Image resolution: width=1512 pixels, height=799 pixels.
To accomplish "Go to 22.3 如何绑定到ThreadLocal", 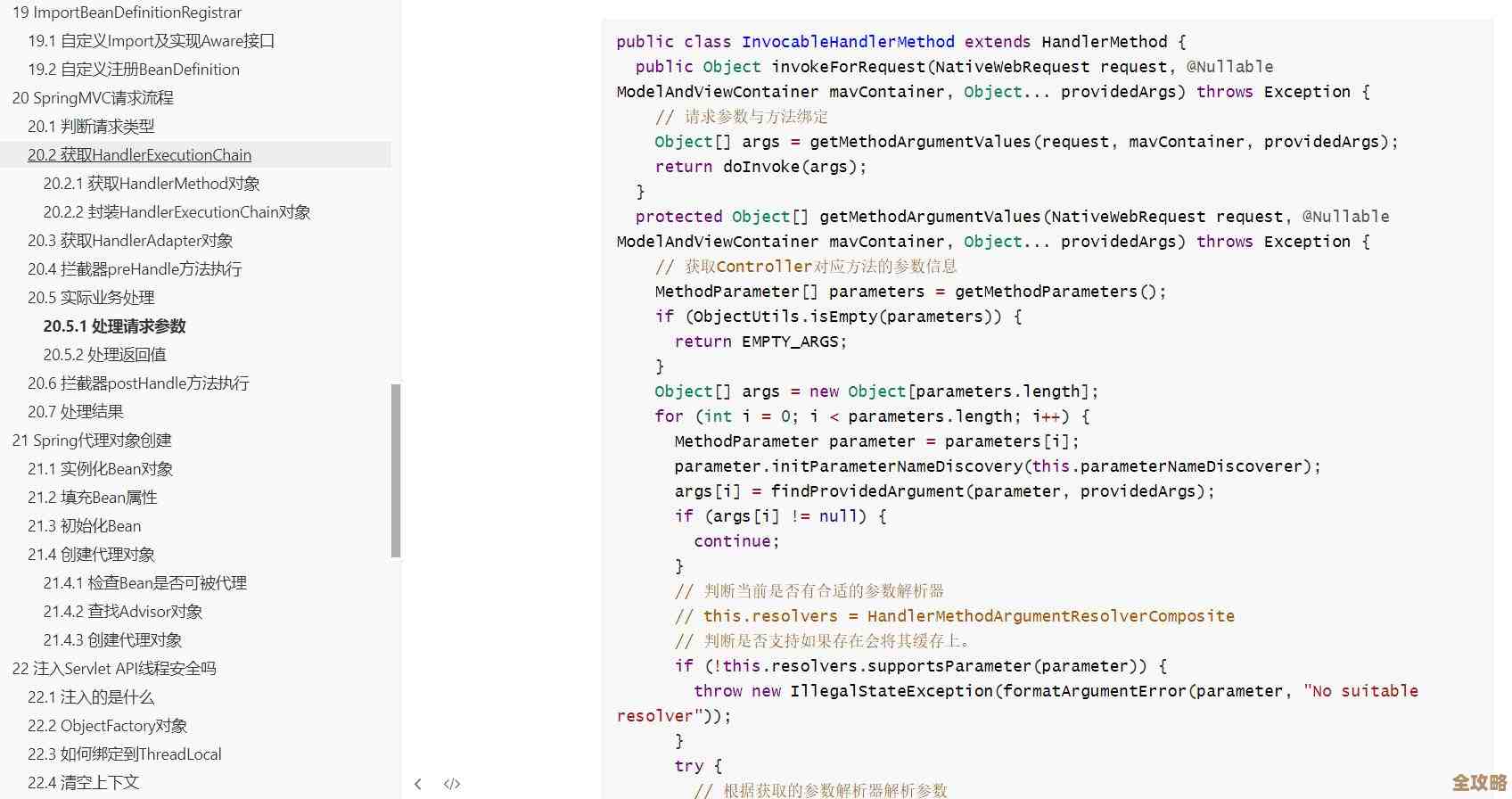I will click(125, 754).
